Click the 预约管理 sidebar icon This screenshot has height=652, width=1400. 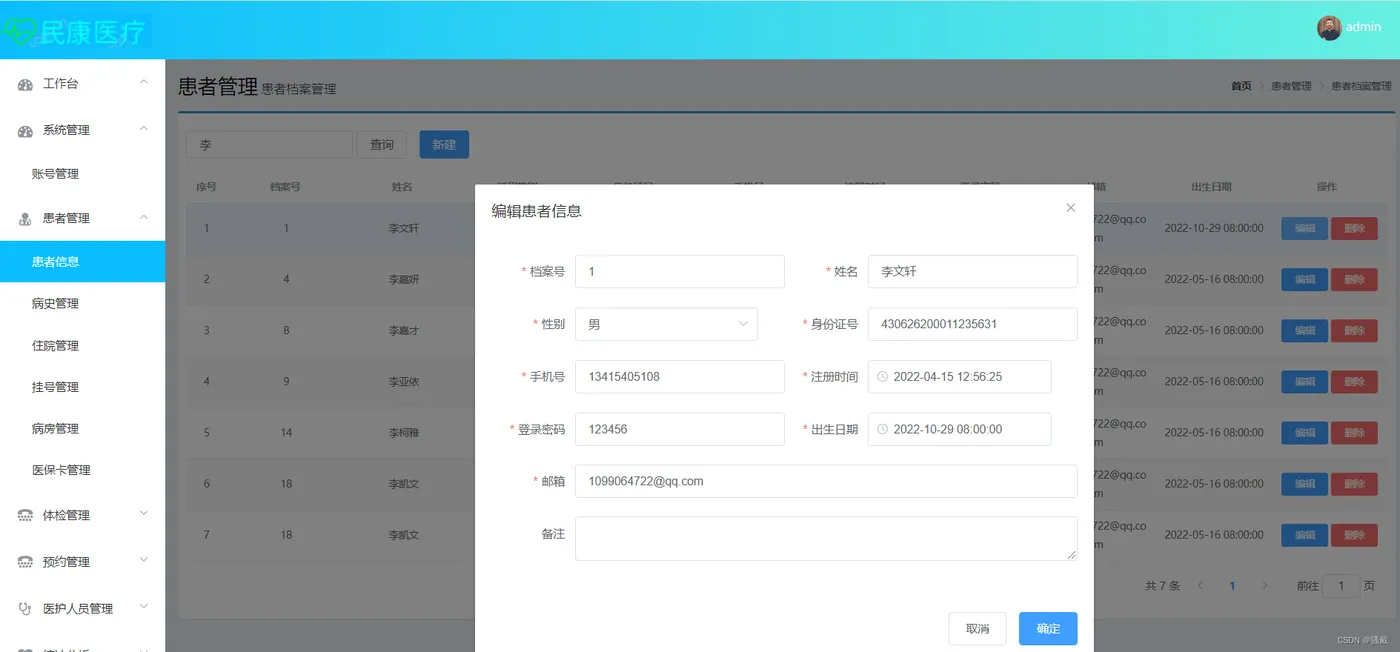click(26, 562)
